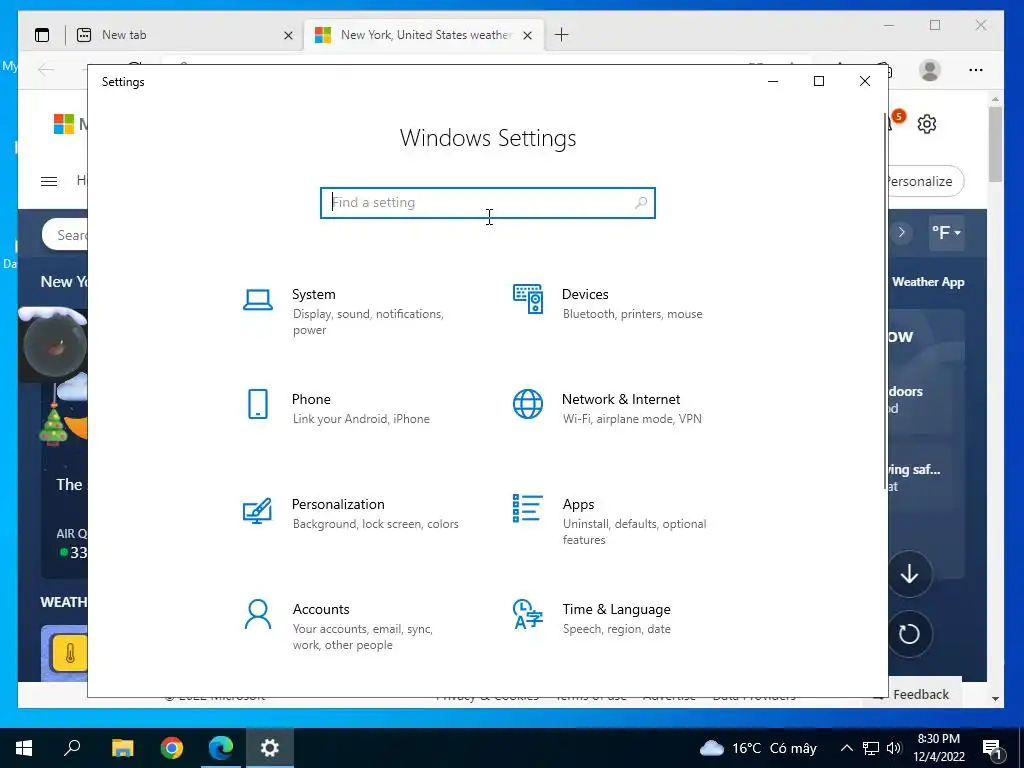
Task: Click the weather page next arrow chevron
Action: pyautogui.click(x=901, y=232)
